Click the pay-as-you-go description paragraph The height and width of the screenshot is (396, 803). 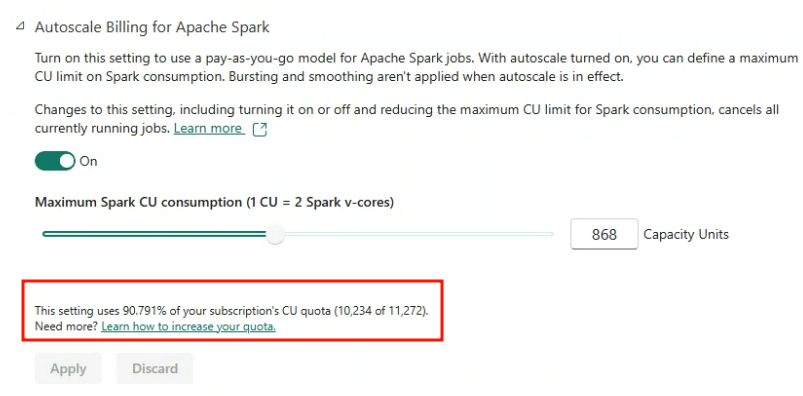pos(416,68)
